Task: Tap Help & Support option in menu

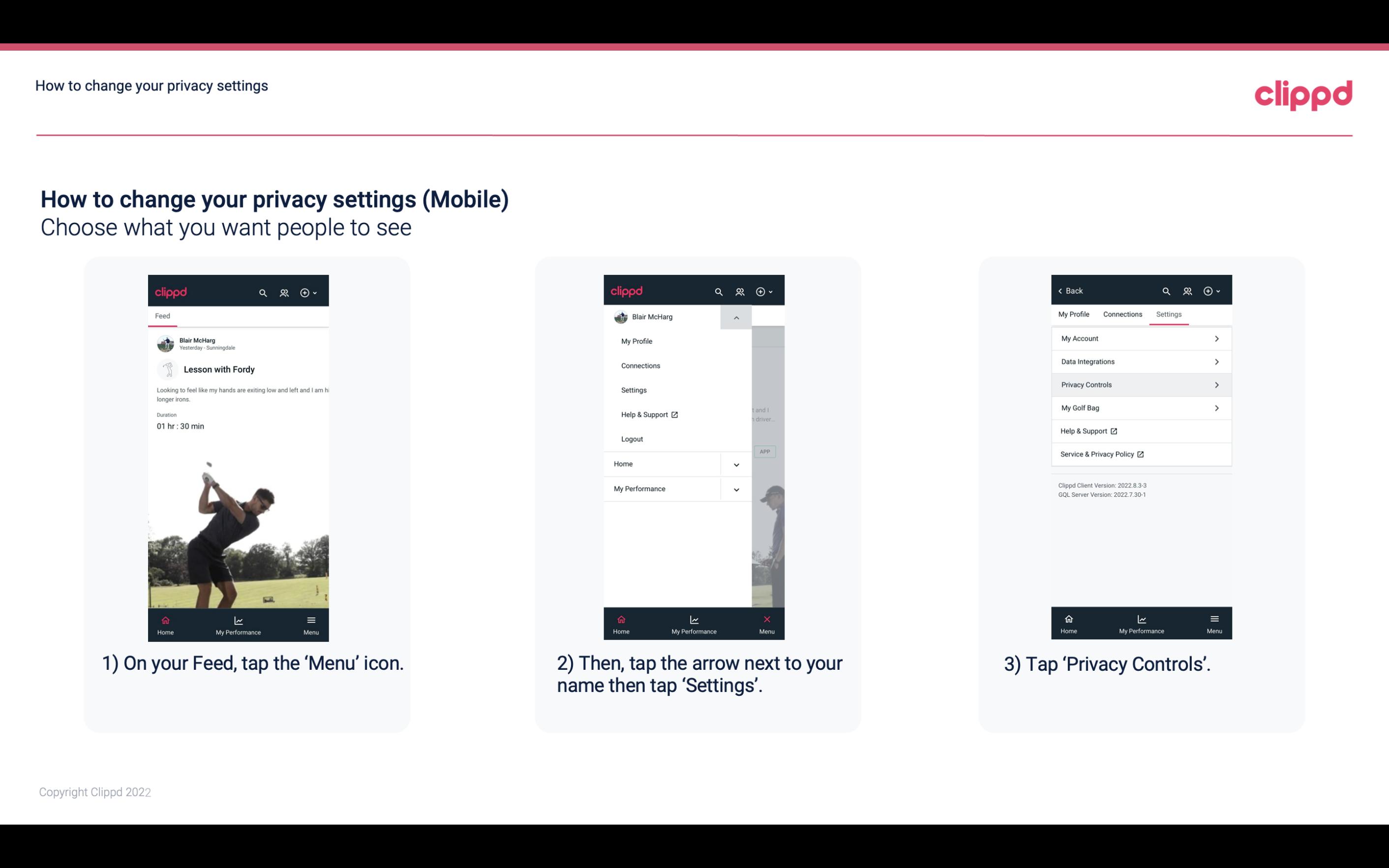Action: point(649,414)
